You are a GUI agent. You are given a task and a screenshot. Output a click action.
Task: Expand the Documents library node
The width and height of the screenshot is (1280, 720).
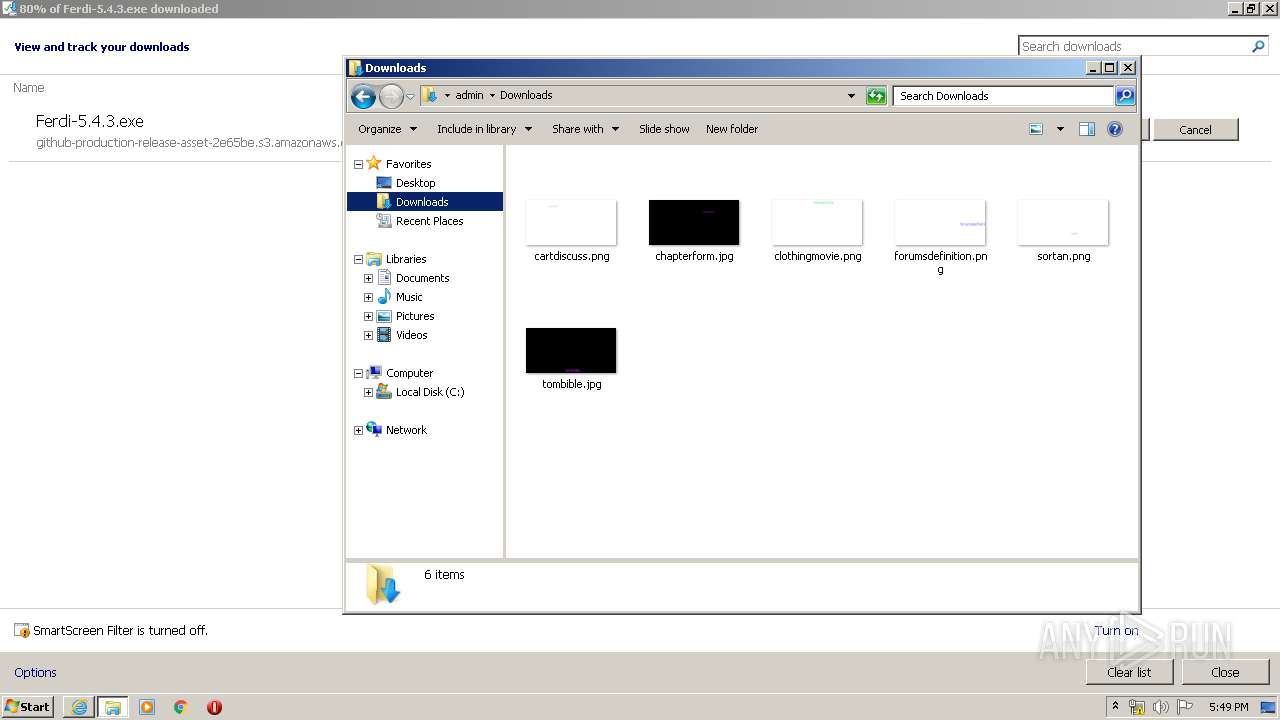(368, 278)
